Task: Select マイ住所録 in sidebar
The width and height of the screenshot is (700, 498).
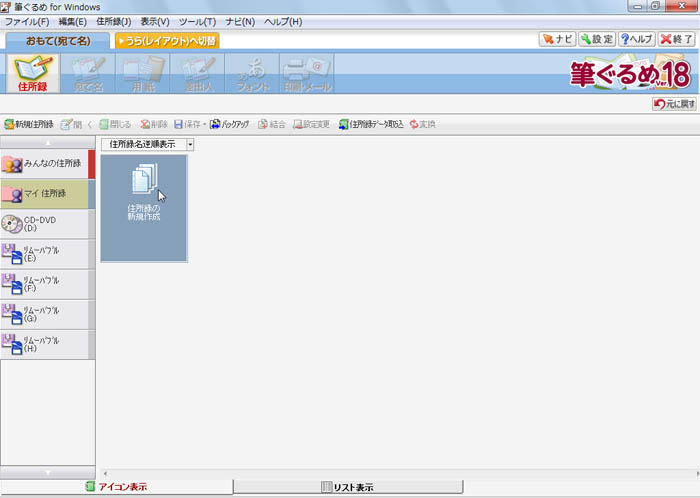Action: coord(45,193)
